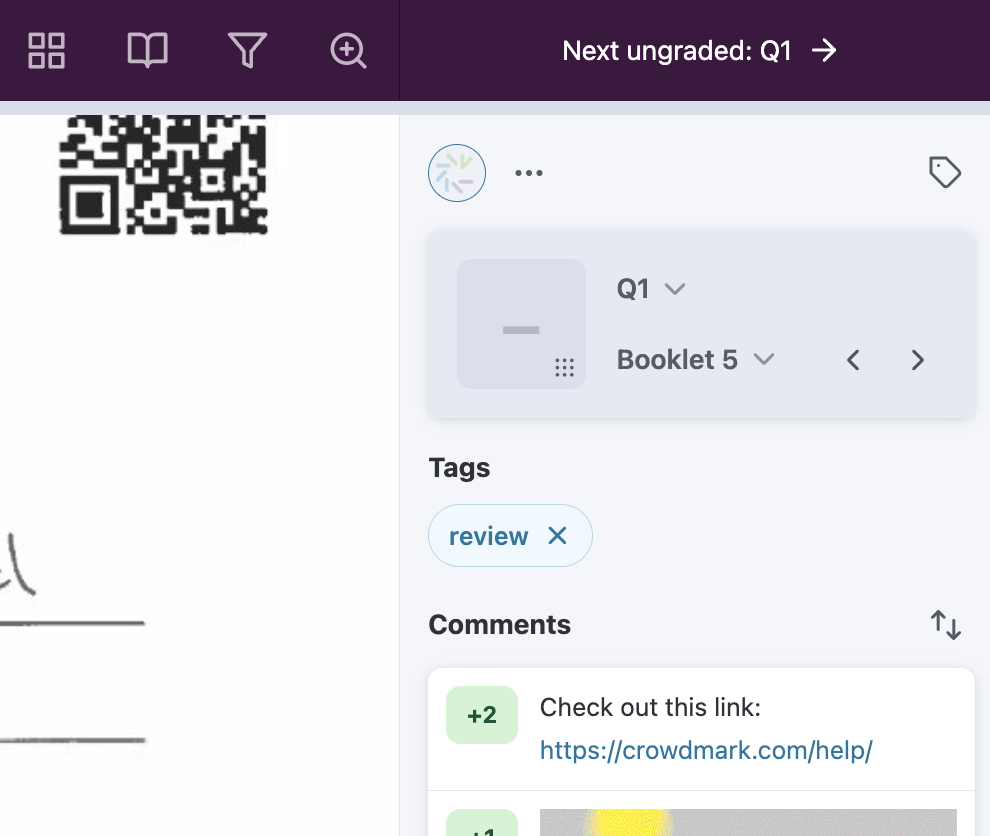
Task: Select the review tag chip
Action: (x=488, y=536)
